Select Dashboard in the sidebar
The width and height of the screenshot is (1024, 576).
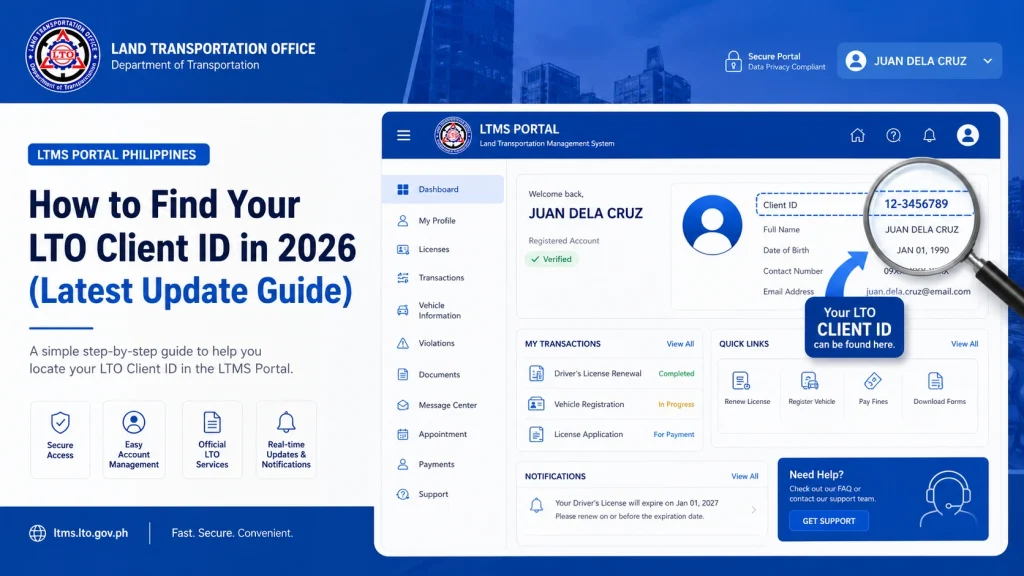443,189
